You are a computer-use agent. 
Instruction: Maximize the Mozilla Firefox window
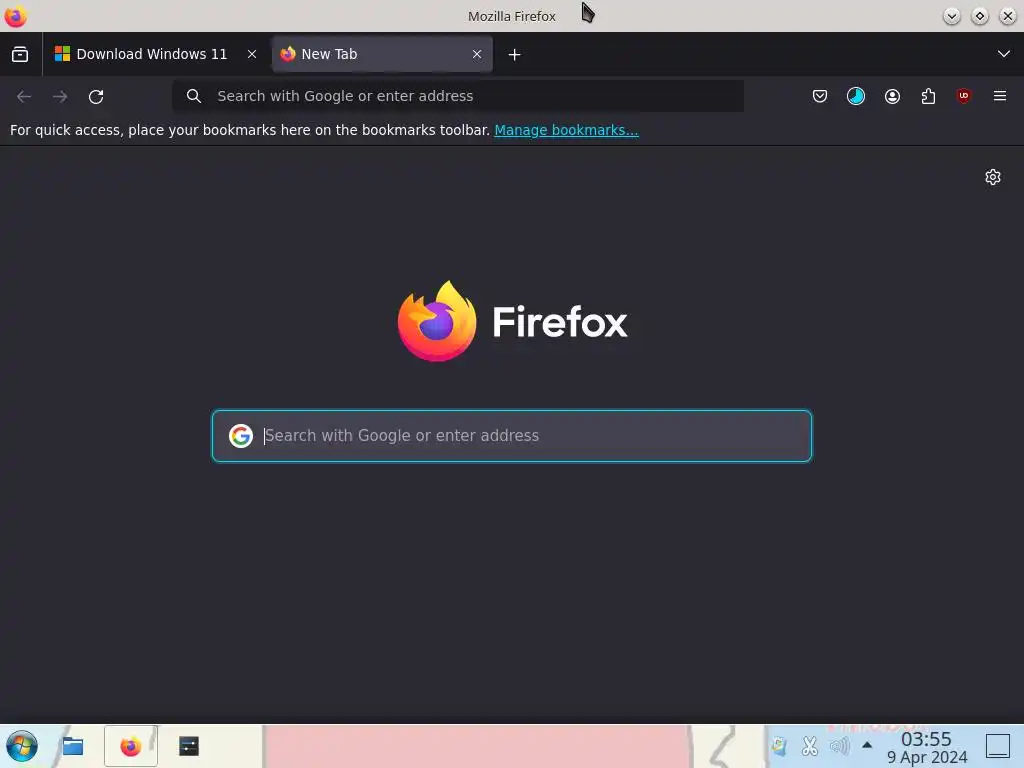pos(980,16)
